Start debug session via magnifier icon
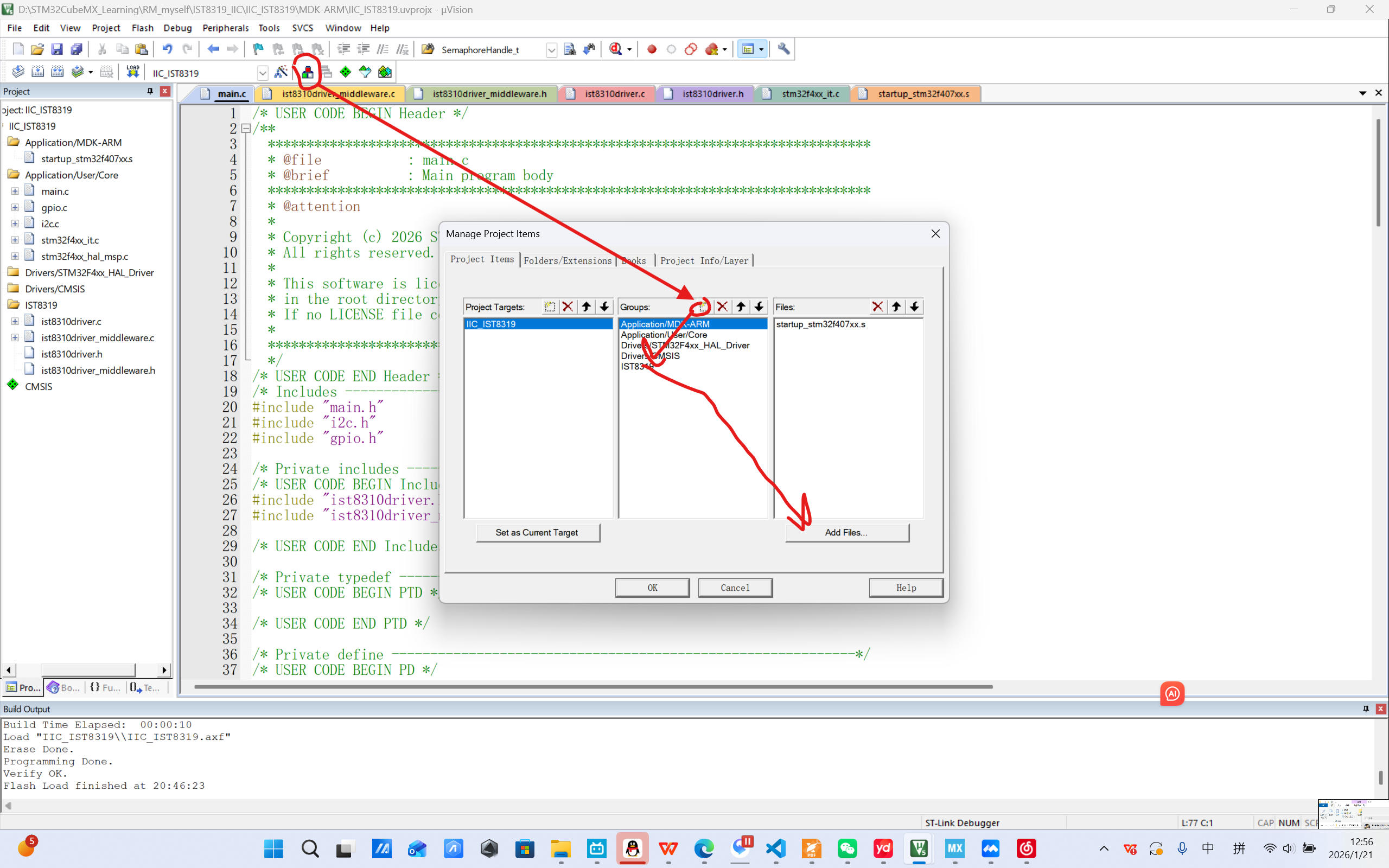1389x868 pixels. pos(615,49)
